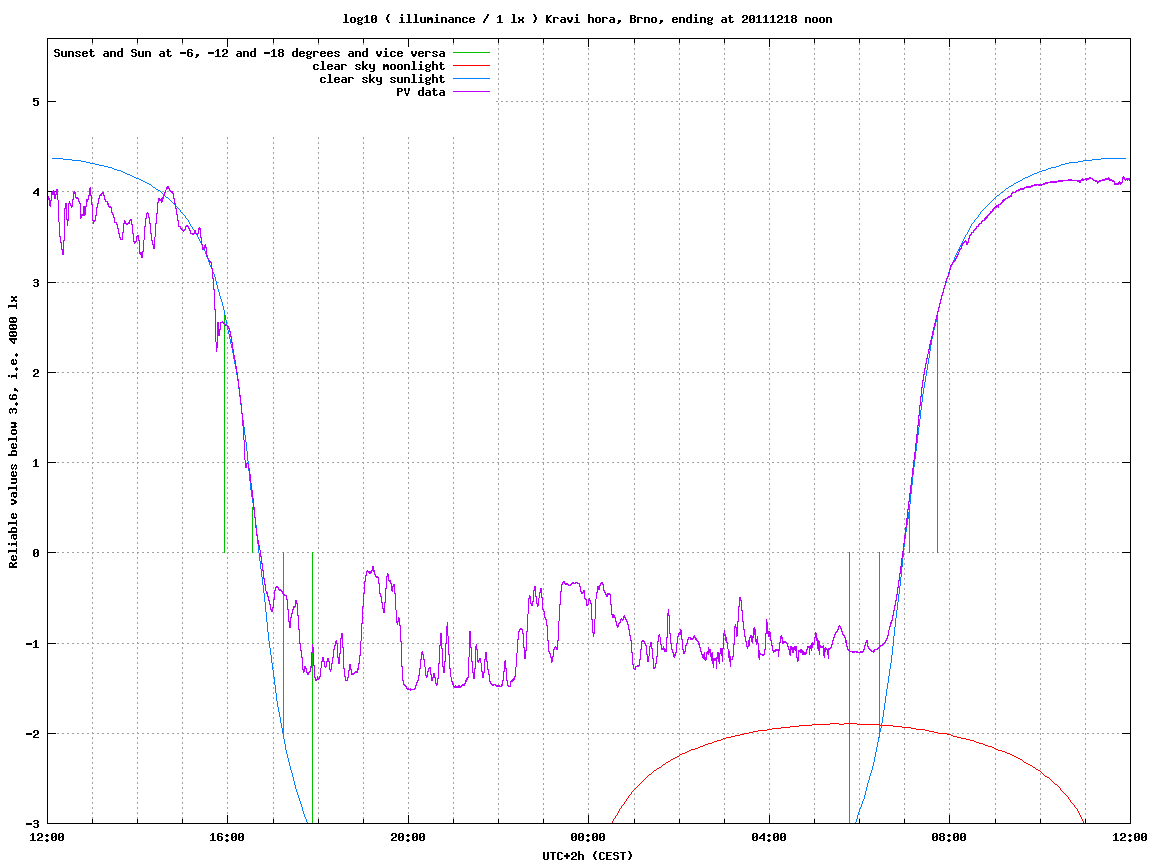Select the 'PV data' legend label

(x=421, y=92)
